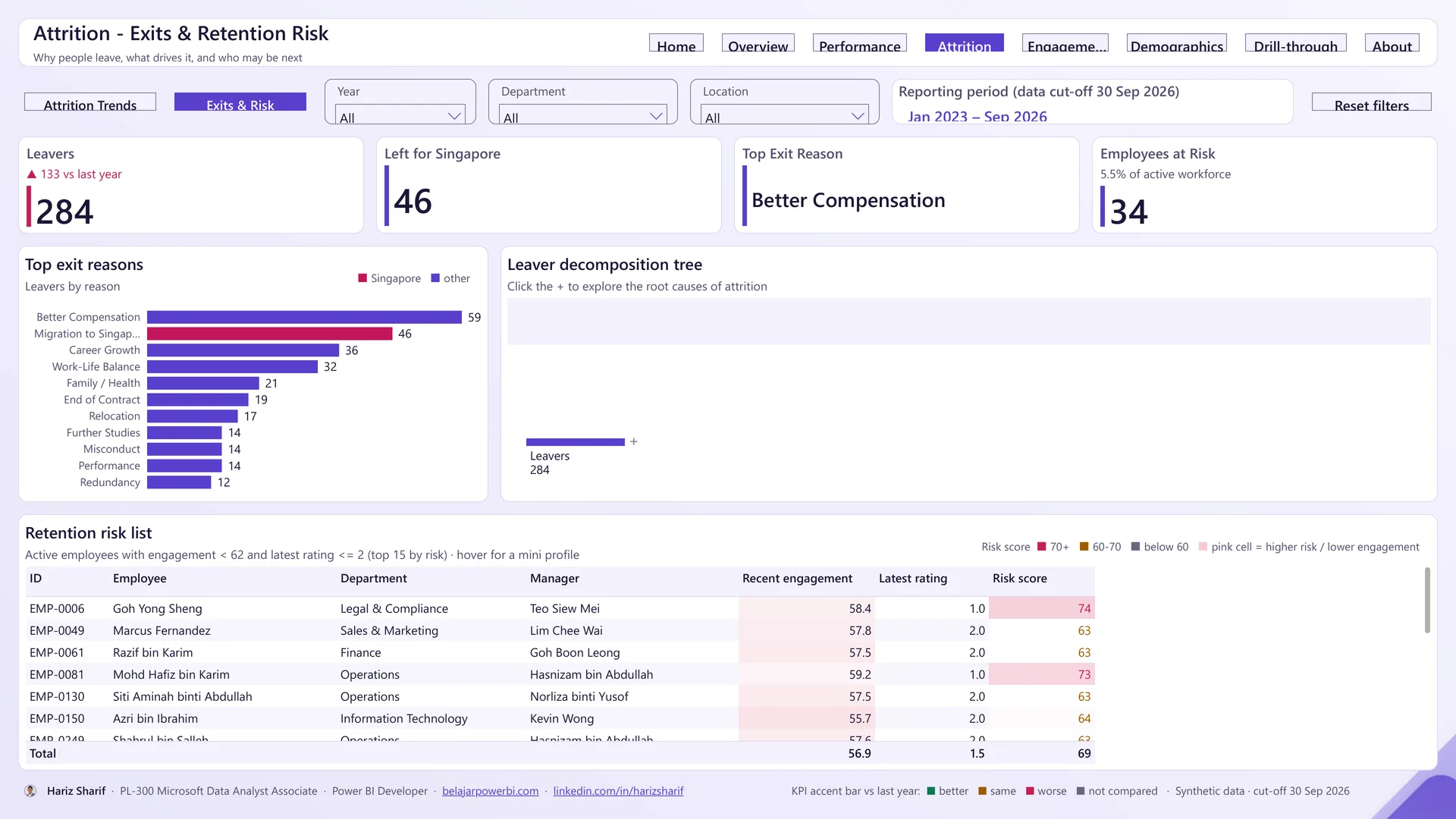Click the Leavers bar in decomposition tree
The height and width of the screenshot is (819, 1456).
coord(576,442)
